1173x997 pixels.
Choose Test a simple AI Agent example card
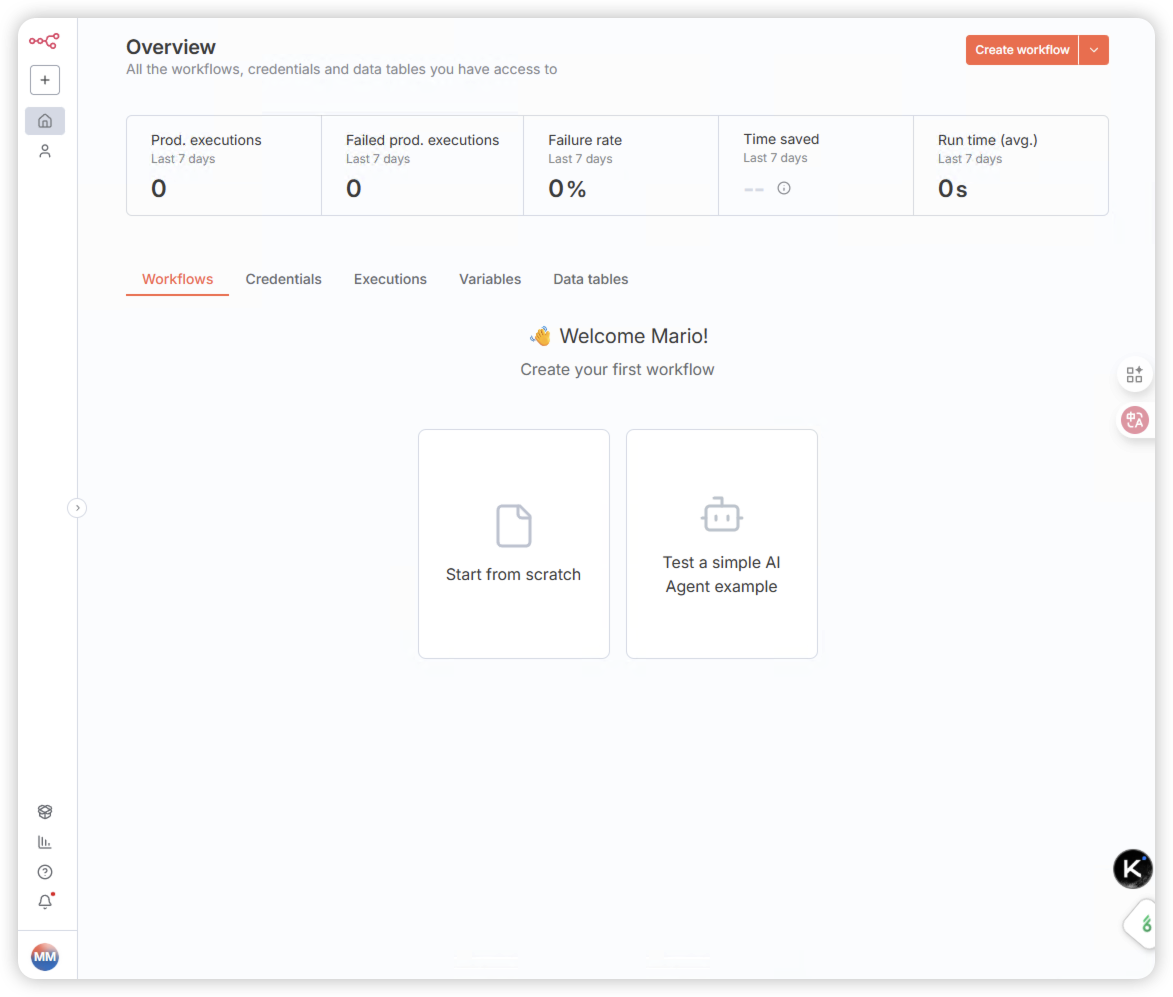[722, 544]
